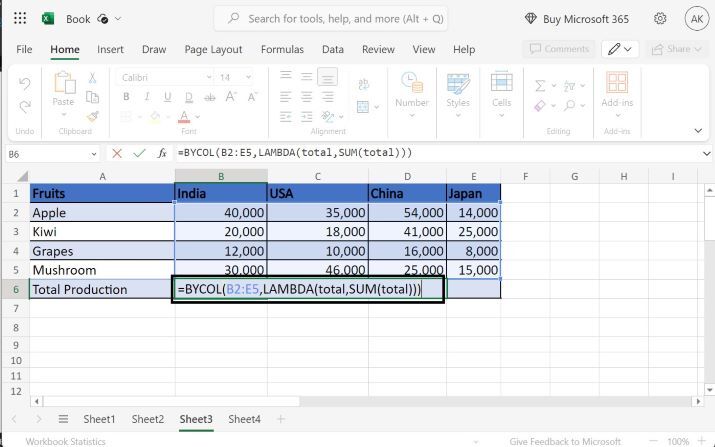Switch to the Formulas tab
The image size is (715, 447).
[282, 49]
